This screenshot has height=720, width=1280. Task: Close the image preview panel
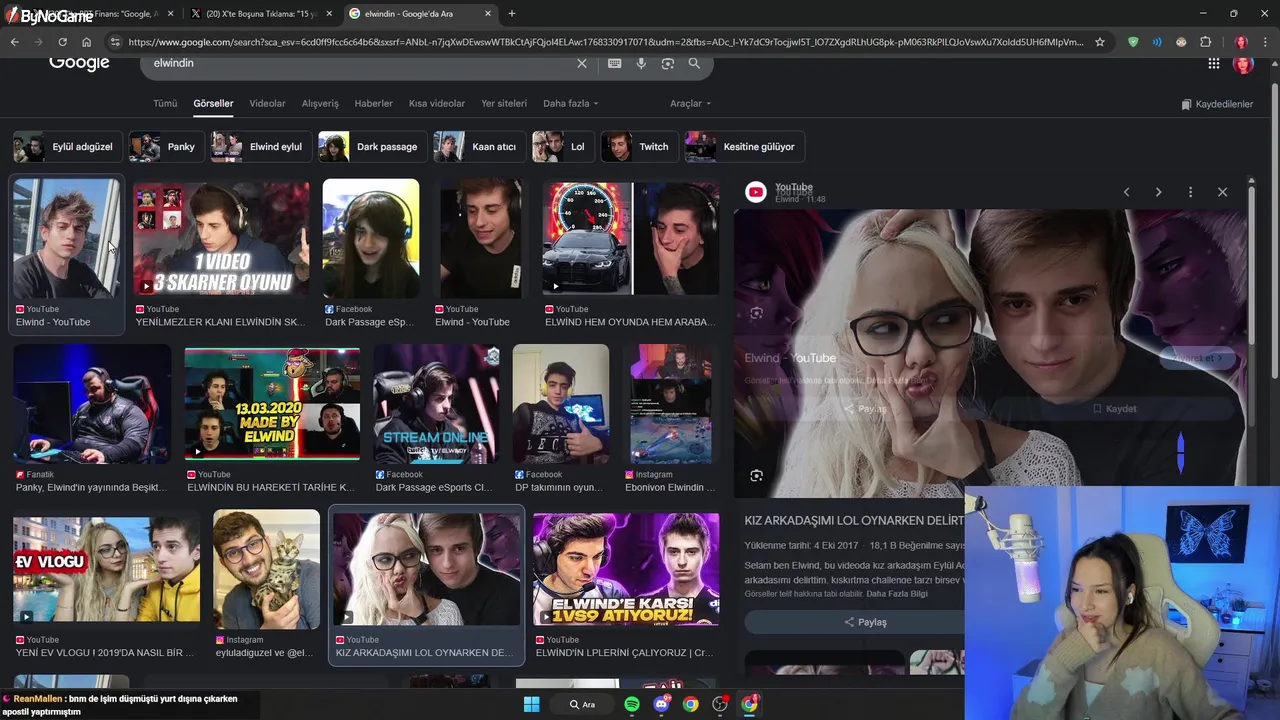[1222, 192]
